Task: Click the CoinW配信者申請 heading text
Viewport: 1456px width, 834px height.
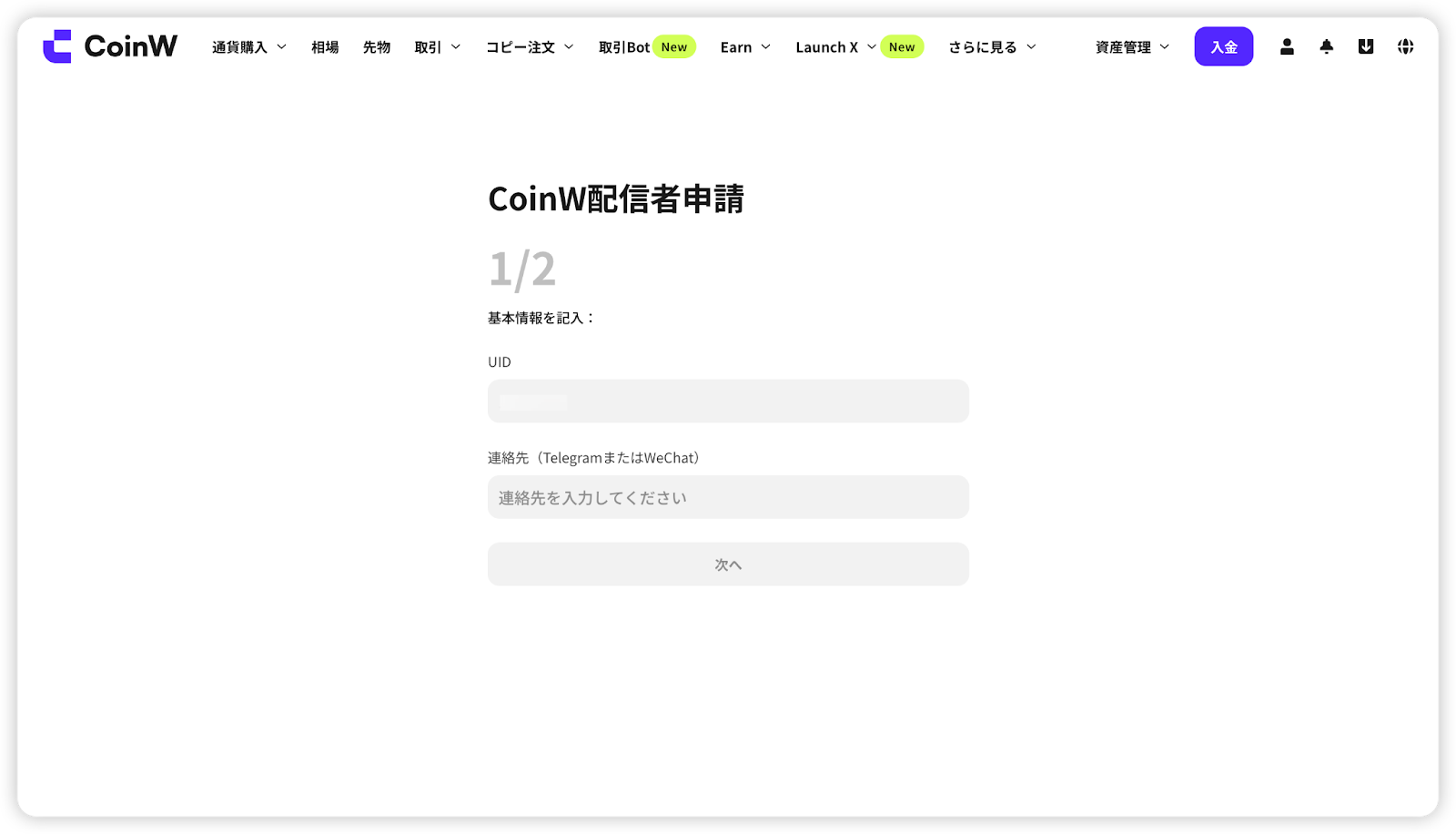Action: tap(616, 198)
